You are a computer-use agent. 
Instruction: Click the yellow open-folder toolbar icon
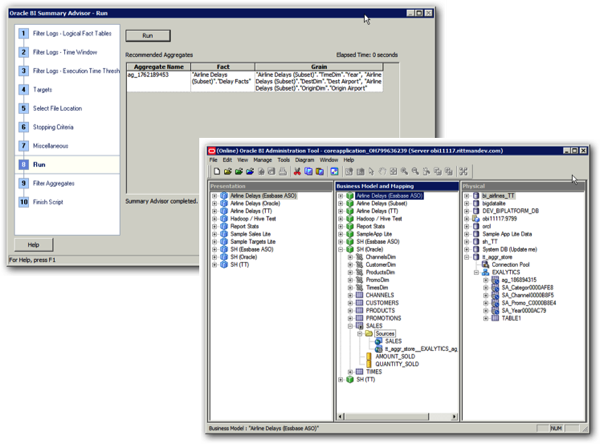point(228,171)
